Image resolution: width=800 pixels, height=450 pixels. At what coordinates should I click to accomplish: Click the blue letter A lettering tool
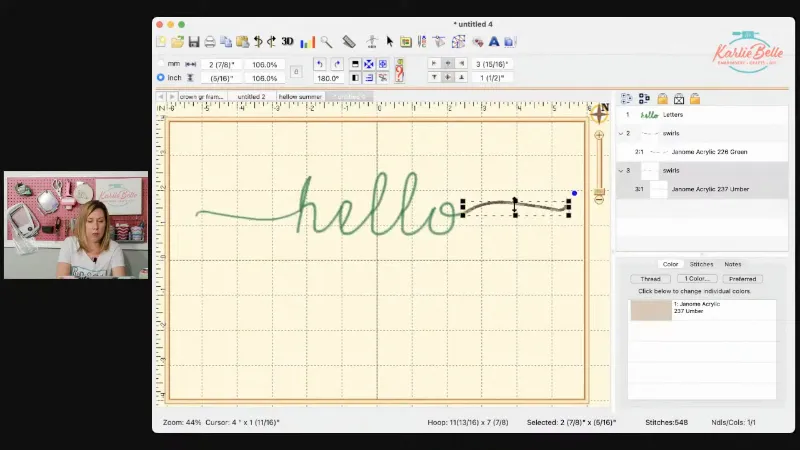pyautogui.click(x=493, y=42)
